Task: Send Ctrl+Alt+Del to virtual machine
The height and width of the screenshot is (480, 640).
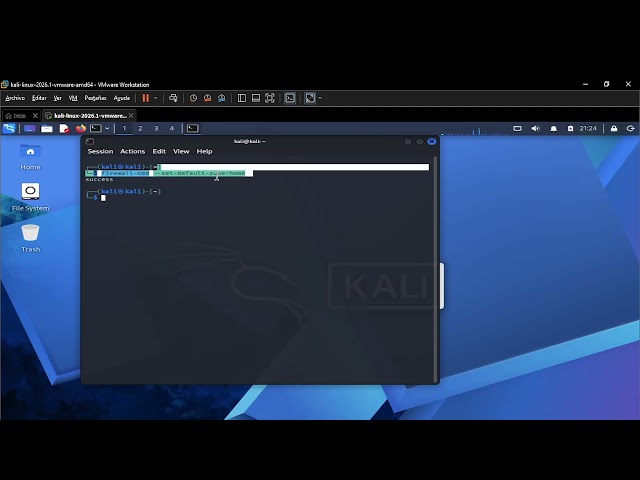Action: [173, 98]
